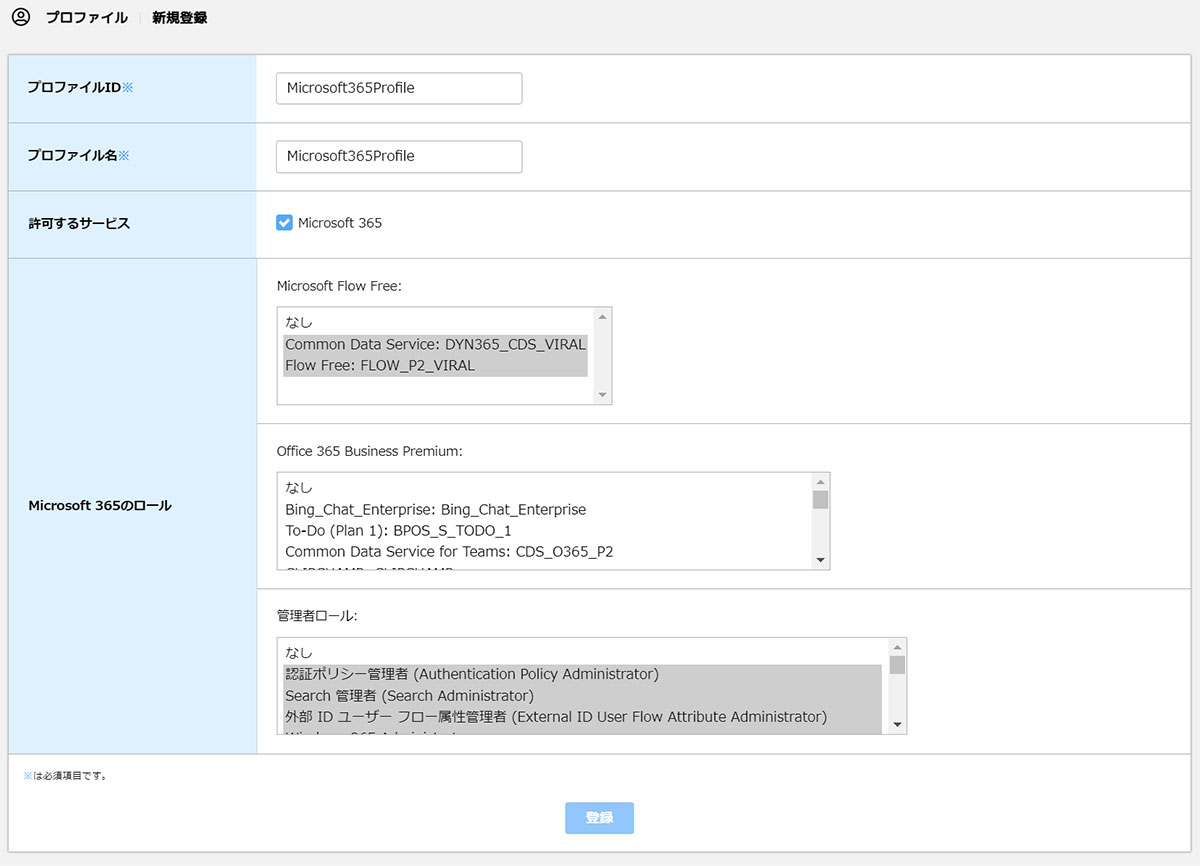Select External ID User Flow Attribute Administrator
Viewport: 1200px width, 866px height.
pyautogui.click(x=583, y=717)
